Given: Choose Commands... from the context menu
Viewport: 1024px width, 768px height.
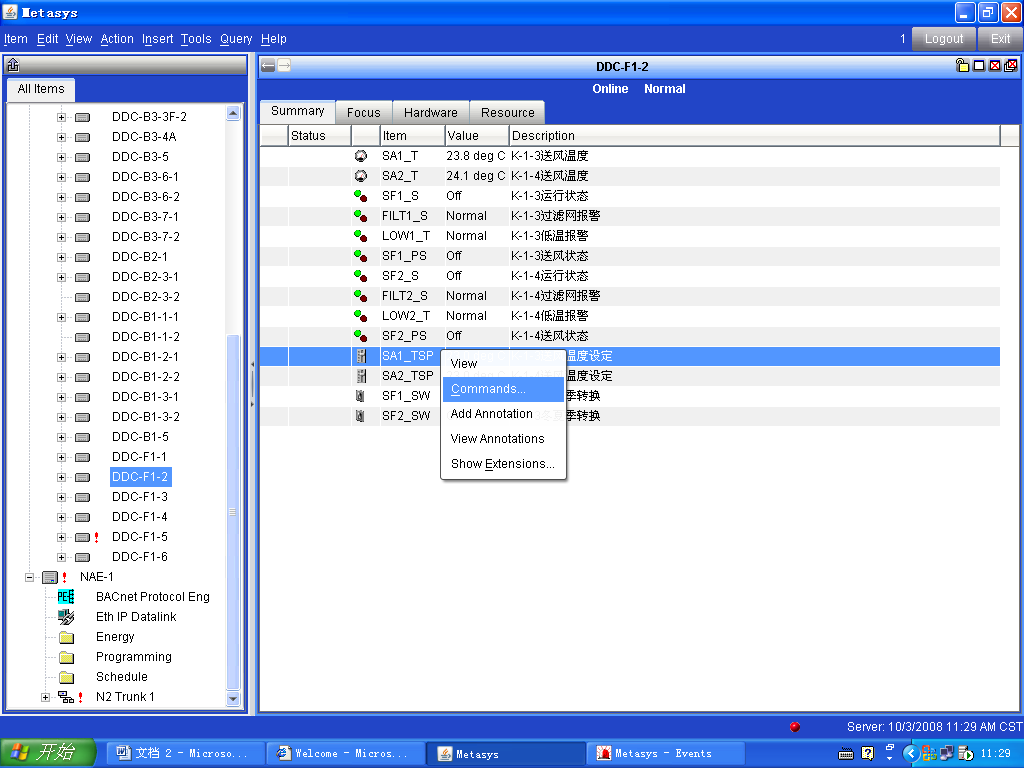Looking at the screenshot, I should [x=488, y=389].
